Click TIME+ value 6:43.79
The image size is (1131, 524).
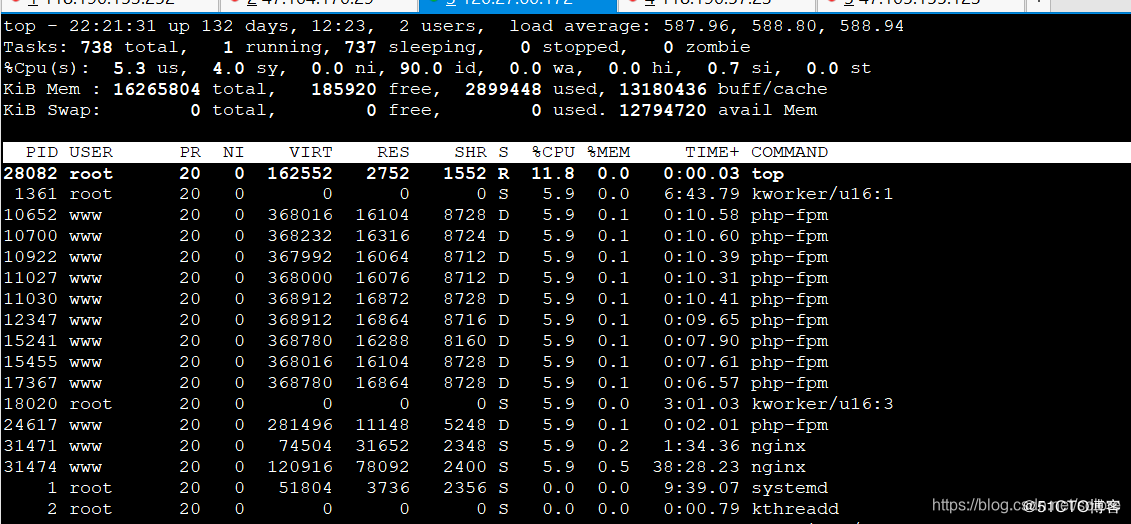tap(702, 194)
